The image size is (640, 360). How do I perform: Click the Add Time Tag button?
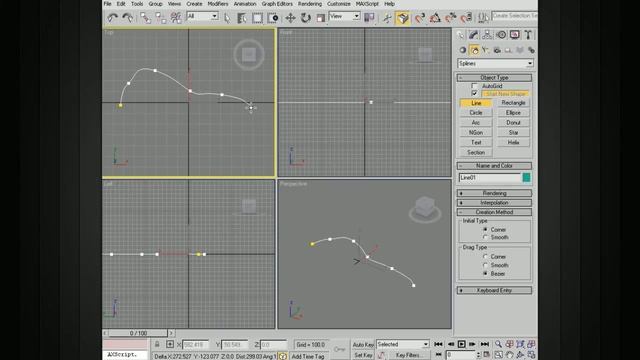click(x=308, y=356)
